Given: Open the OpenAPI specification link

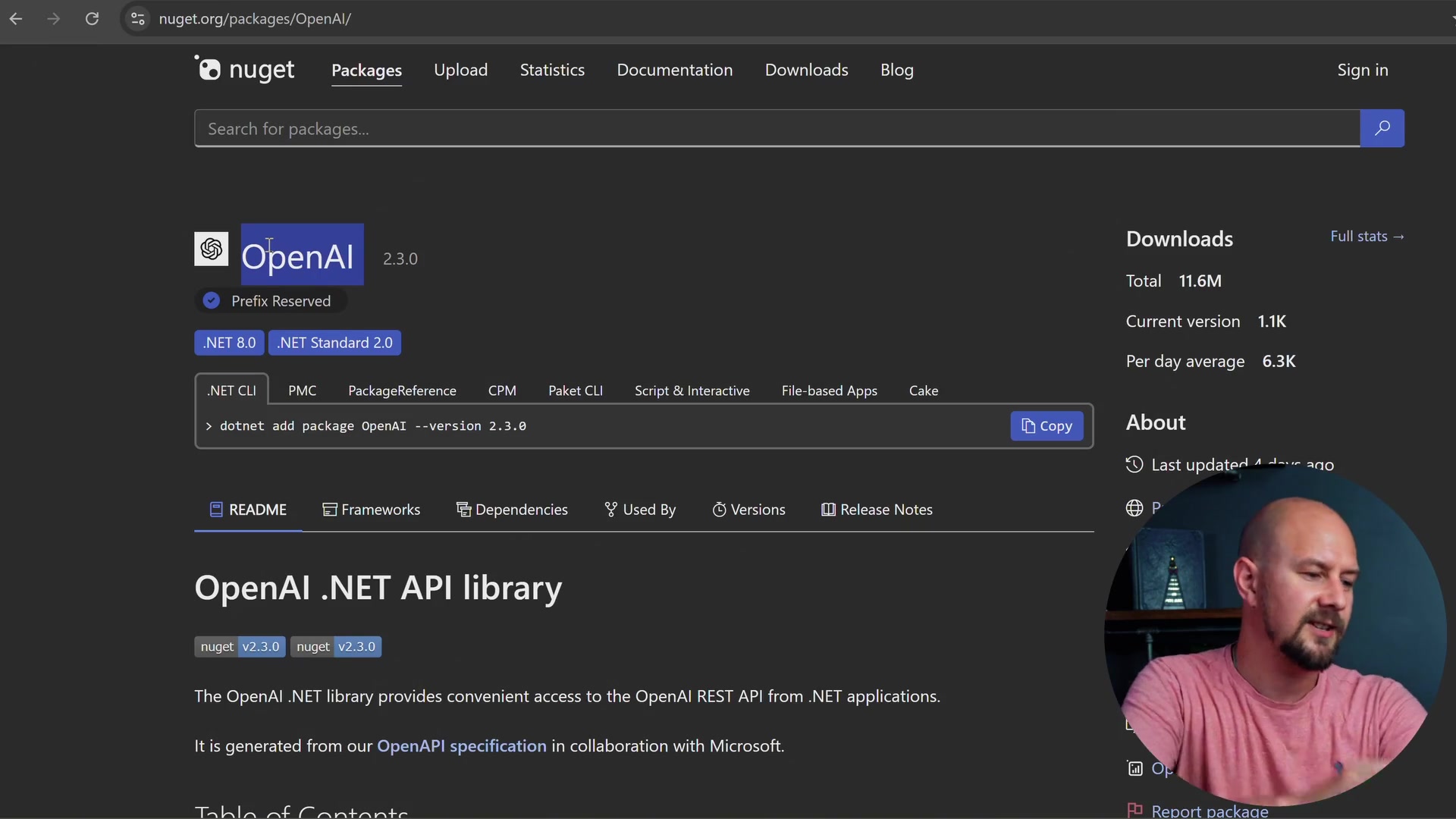Looking at the screenshot, I should tap(462, 745).
